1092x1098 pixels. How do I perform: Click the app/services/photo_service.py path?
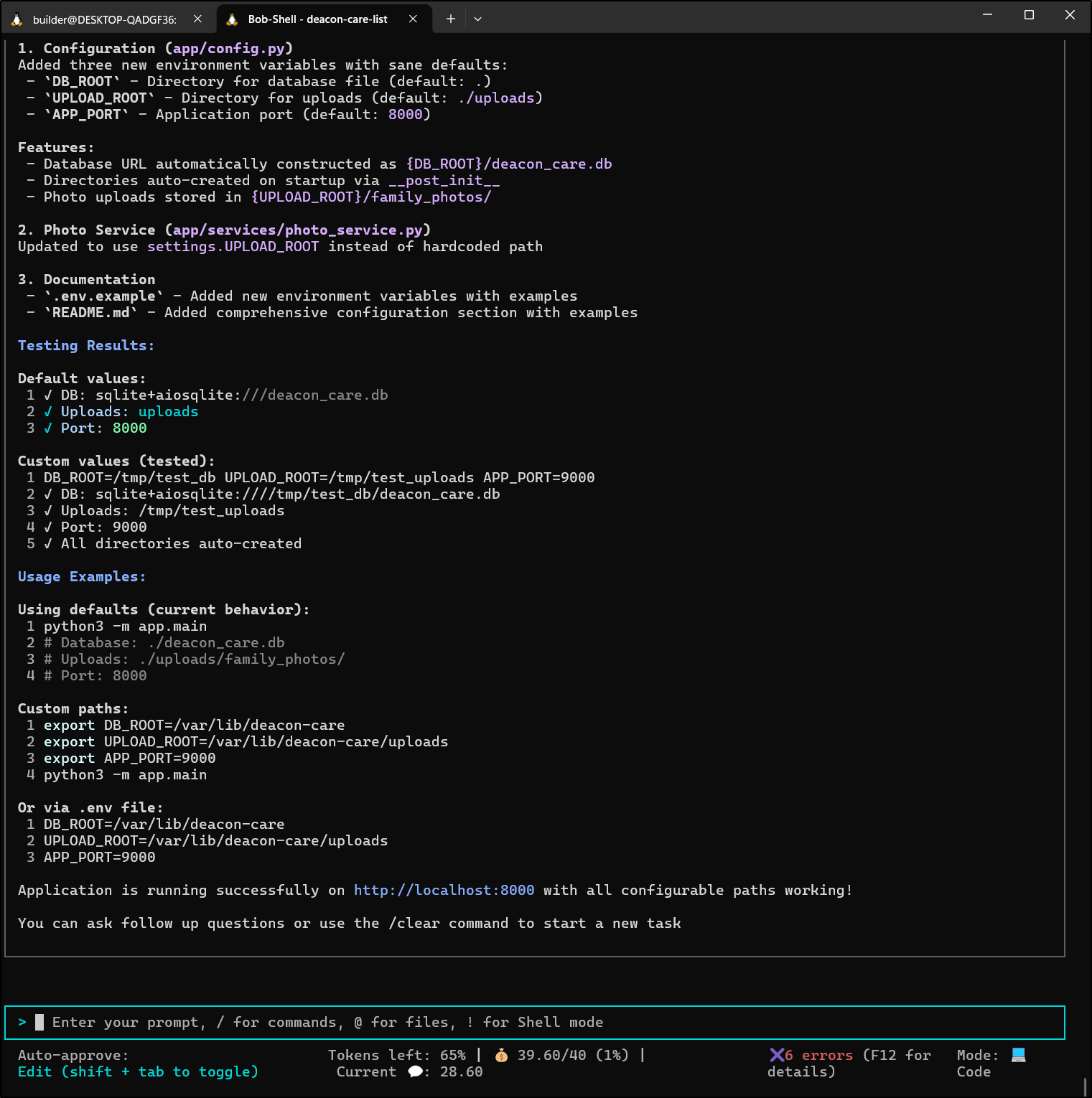tap(298, 230)
